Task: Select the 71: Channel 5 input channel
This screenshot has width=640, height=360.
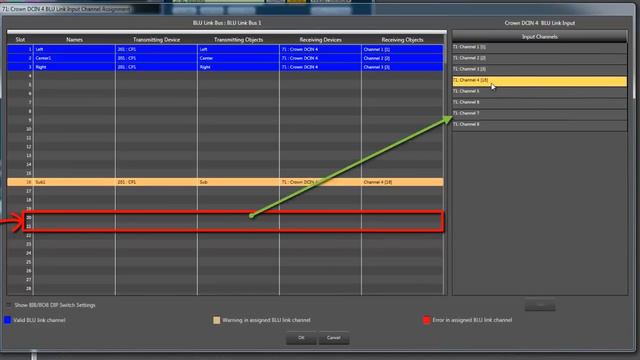Action: [x=540, y=91]
